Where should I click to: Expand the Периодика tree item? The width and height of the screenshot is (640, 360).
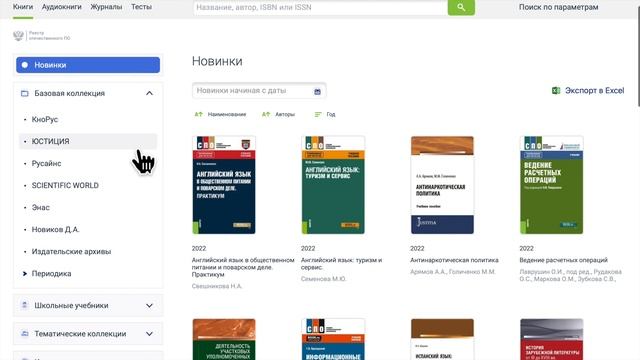[x=24, y=273]
